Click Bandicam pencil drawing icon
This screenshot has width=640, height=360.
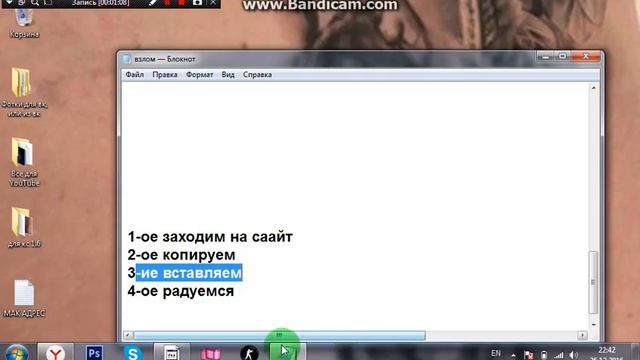[152, 3]
